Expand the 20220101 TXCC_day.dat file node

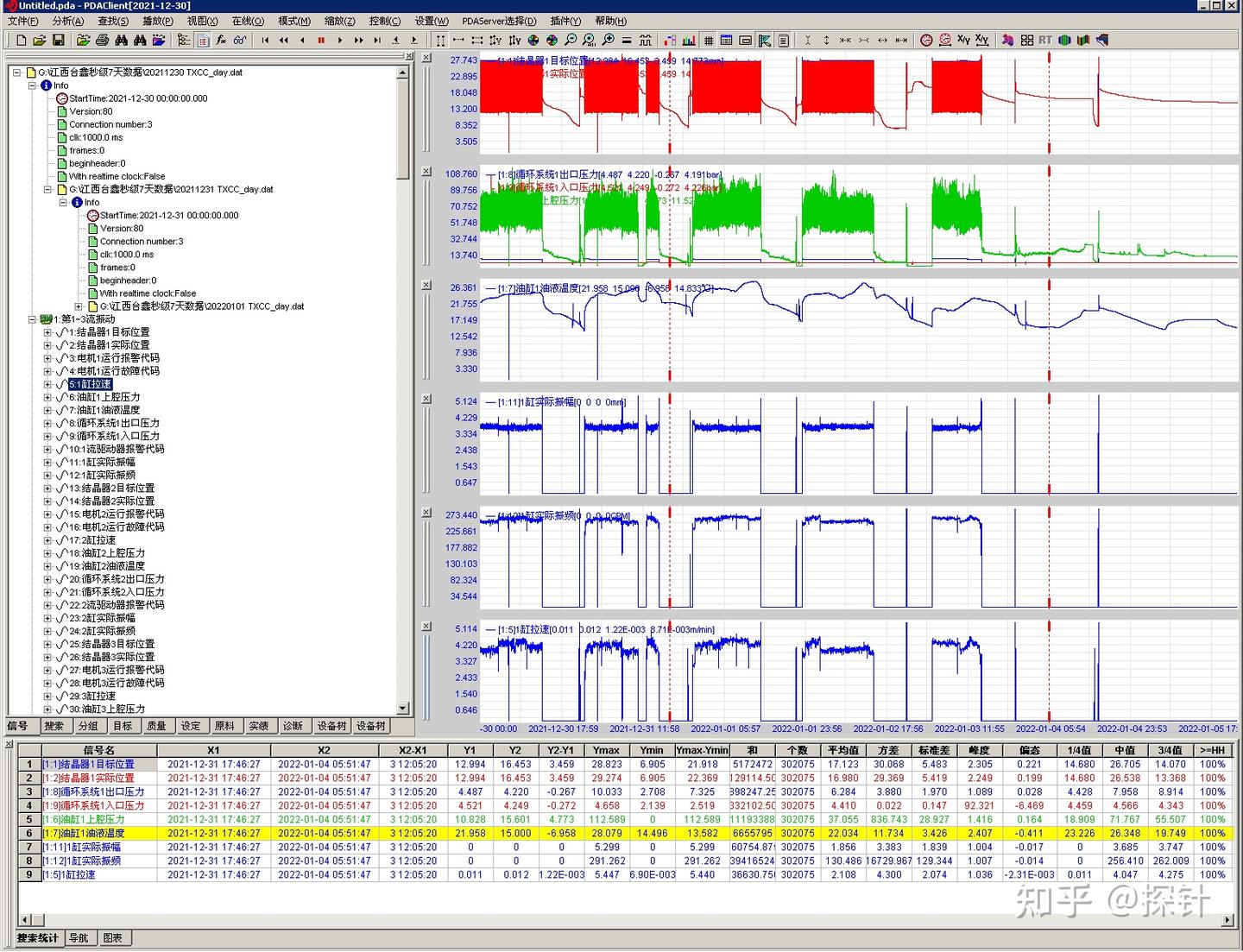(x=79, y=306)
